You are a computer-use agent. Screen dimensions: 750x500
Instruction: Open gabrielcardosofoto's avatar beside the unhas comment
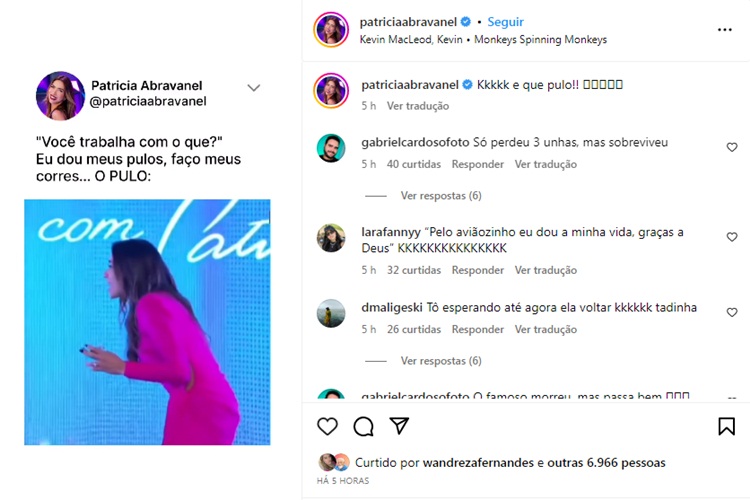[x=331, y=148]
